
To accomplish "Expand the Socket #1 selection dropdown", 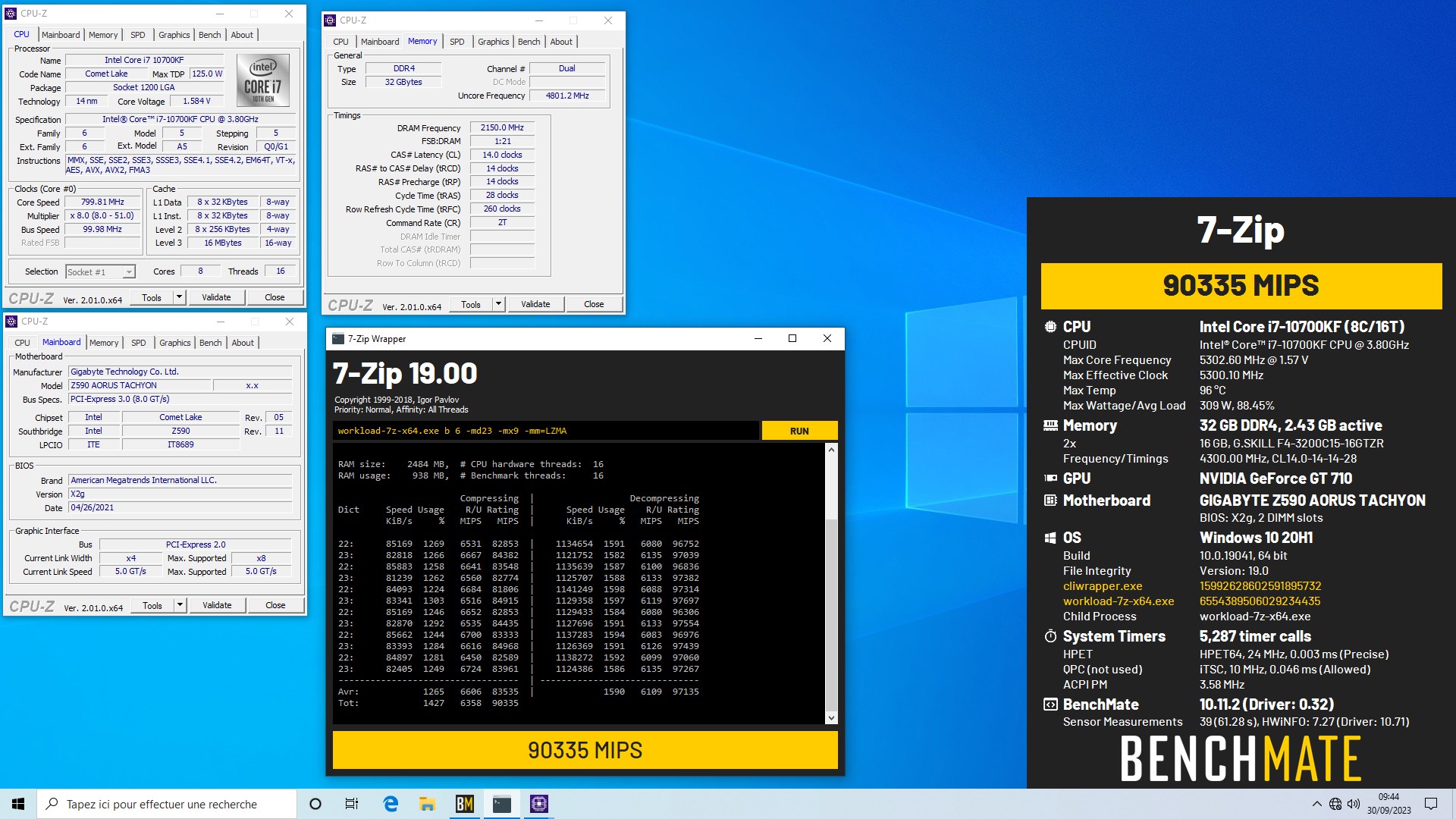I will pyautogui.click(x=129, y=272).
